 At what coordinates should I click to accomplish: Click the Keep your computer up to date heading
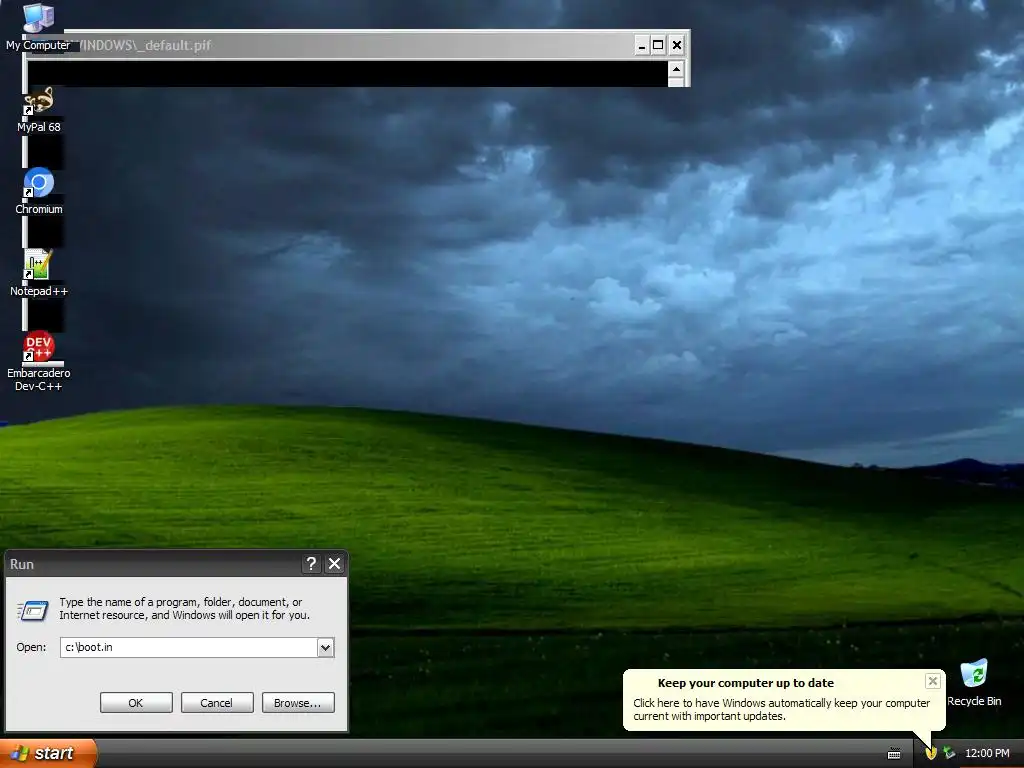pos(746,683)
